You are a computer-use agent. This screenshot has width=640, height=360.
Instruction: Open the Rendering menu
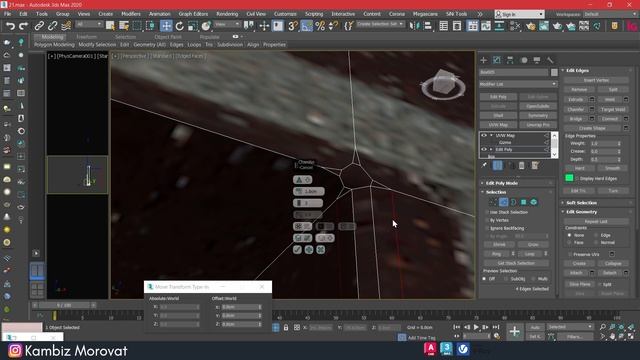pos(227,14)
